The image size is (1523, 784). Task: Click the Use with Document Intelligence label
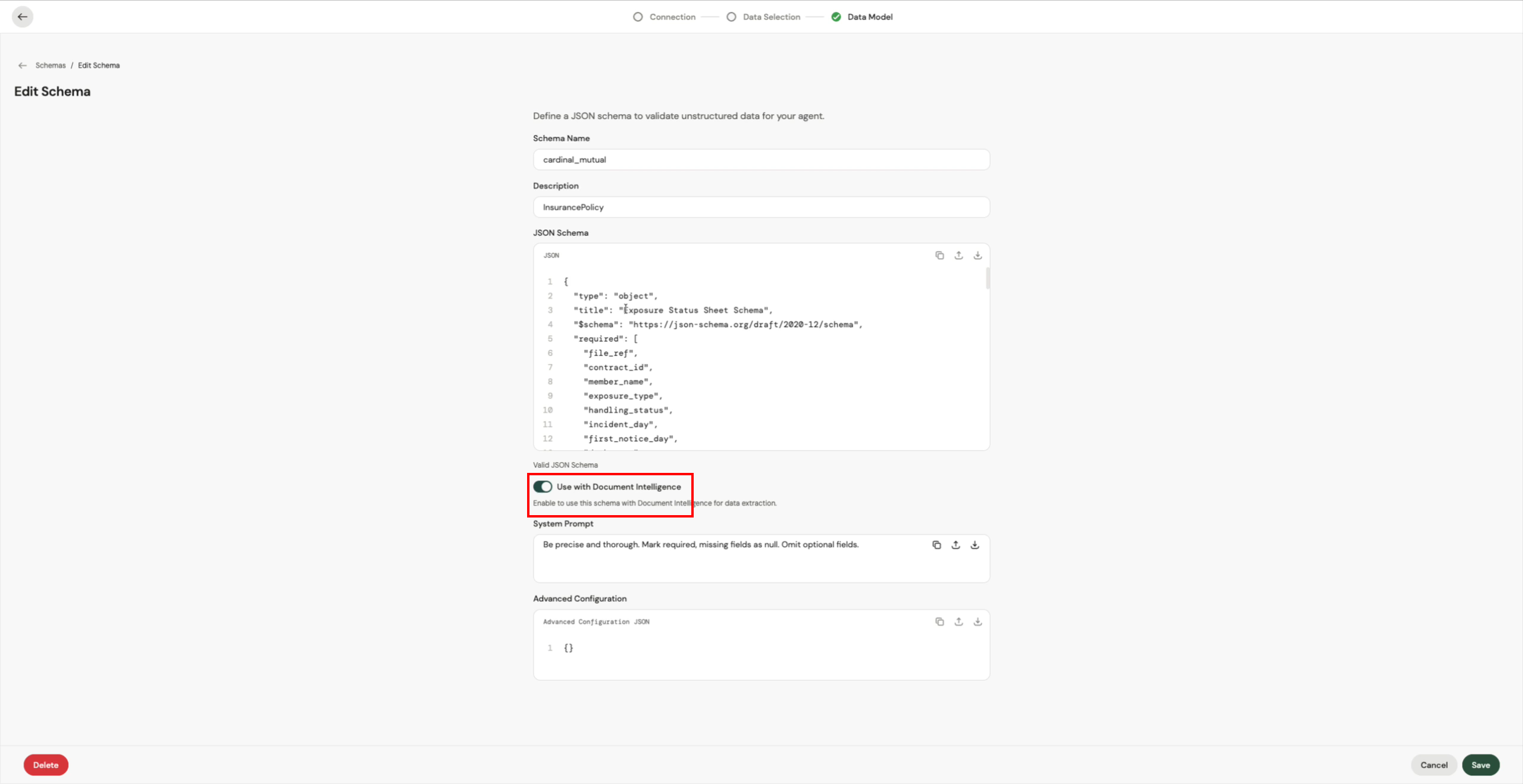tap(619, 487)
